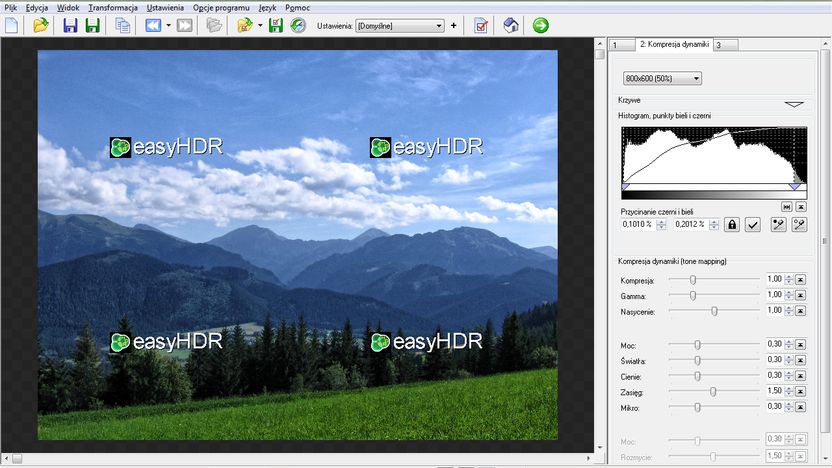The width and height of the screenshot is (832, 468).
Task: Click the checkmark button beside clipping values
Action: pos(752,224)
